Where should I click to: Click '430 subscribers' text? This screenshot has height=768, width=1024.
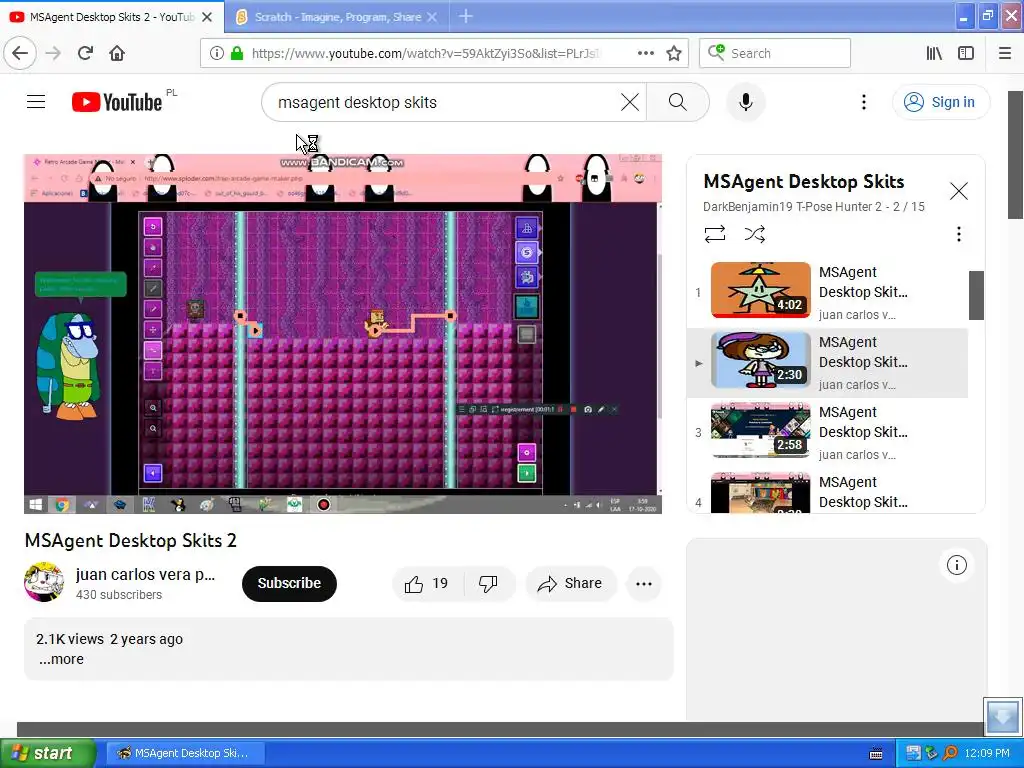(119, 594)
